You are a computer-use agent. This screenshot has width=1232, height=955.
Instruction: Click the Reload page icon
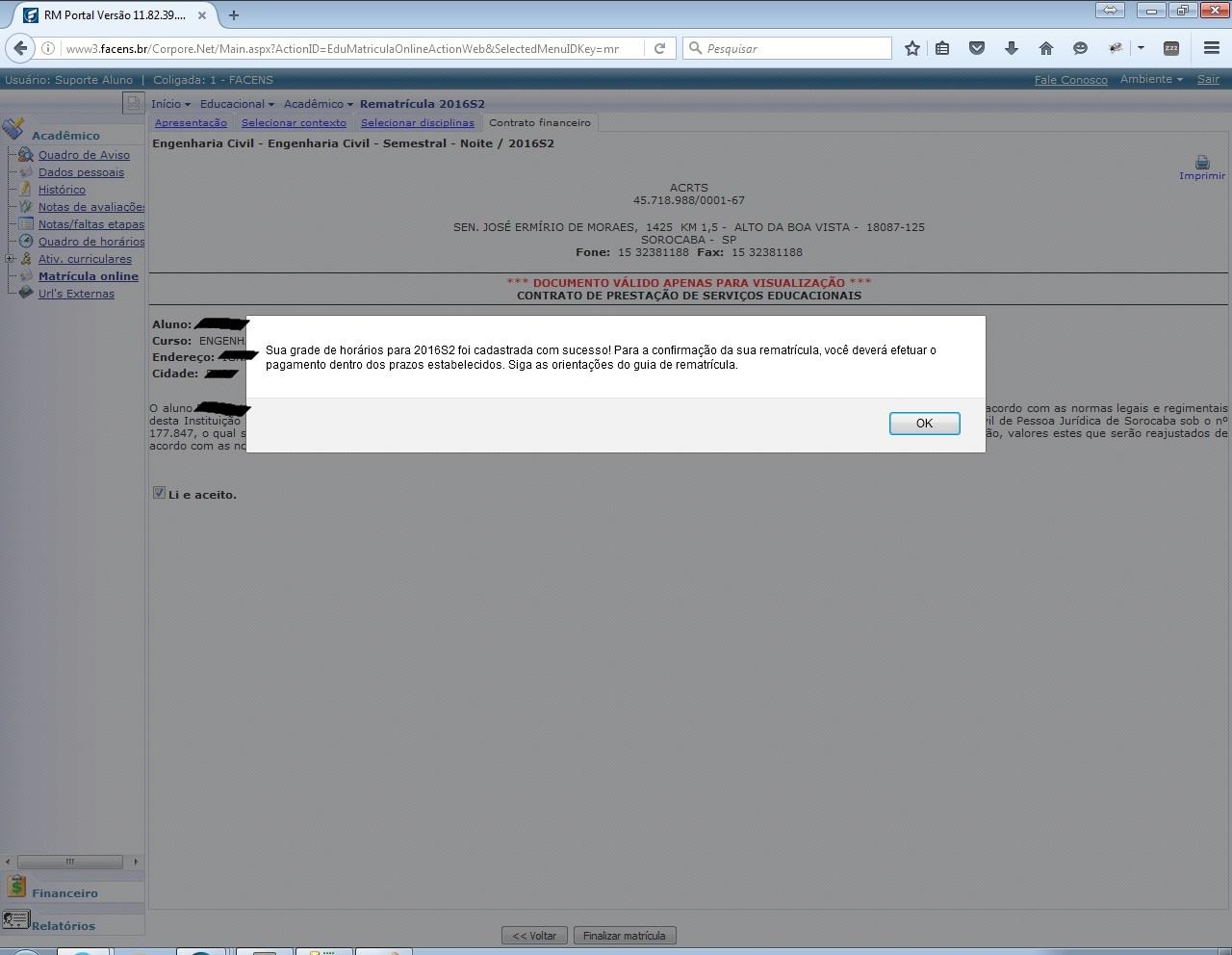point(659,48)
